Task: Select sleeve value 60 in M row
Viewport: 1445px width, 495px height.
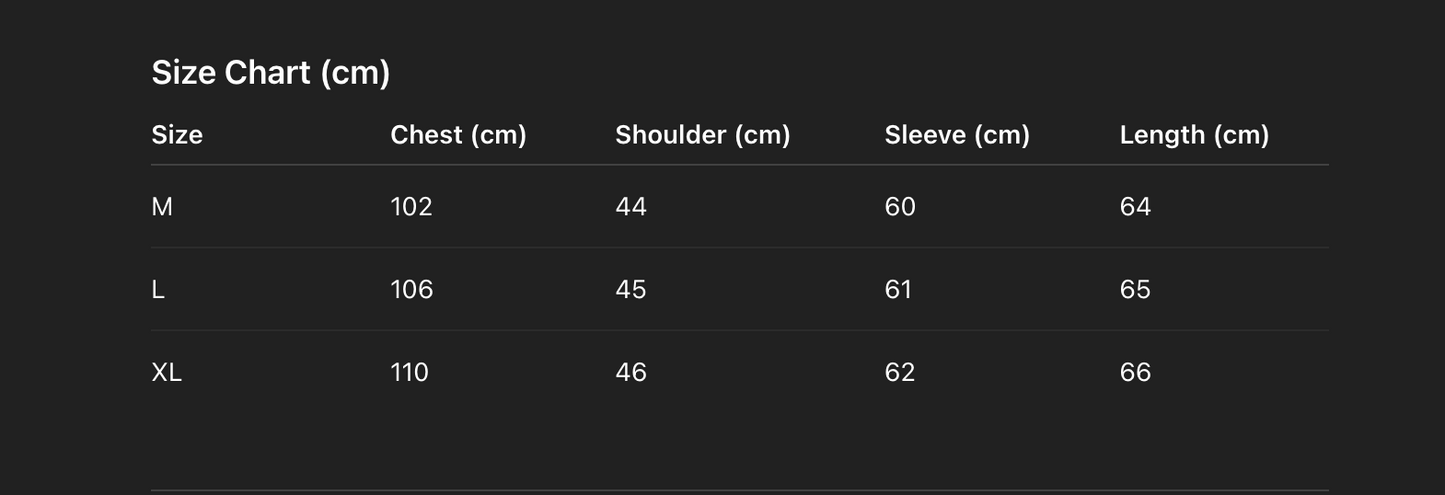Action: (x=900, y=207)
